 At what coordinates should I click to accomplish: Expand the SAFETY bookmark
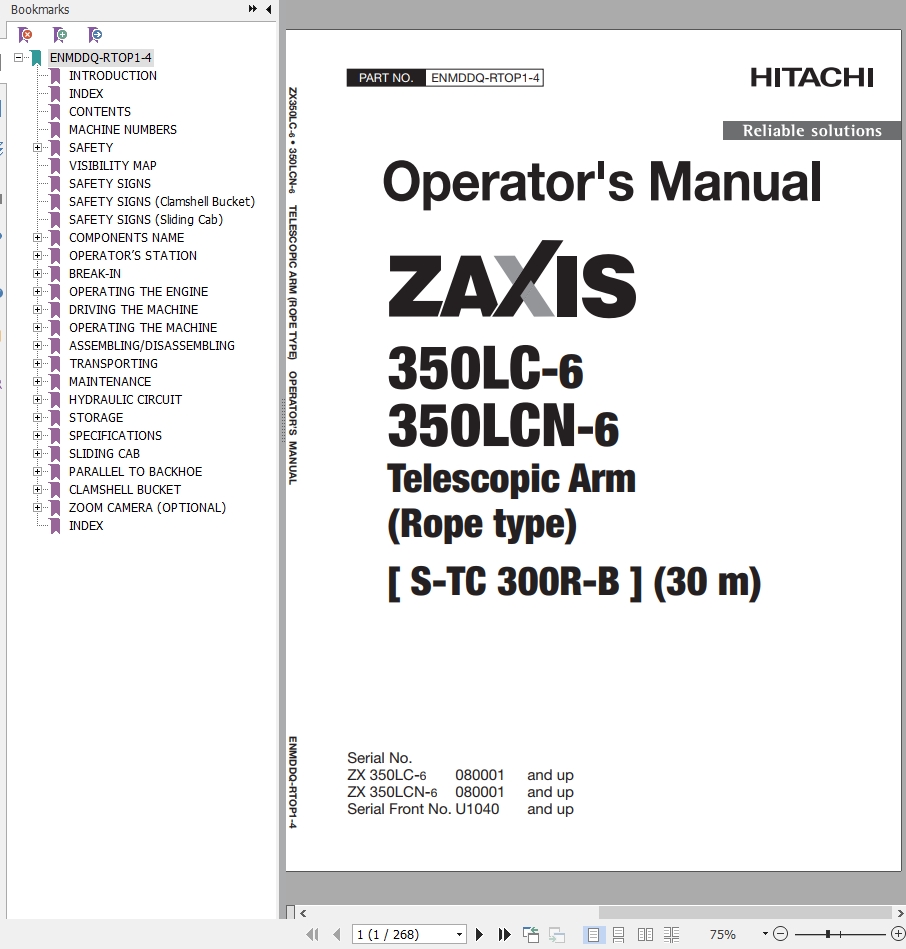pos(37,148)
